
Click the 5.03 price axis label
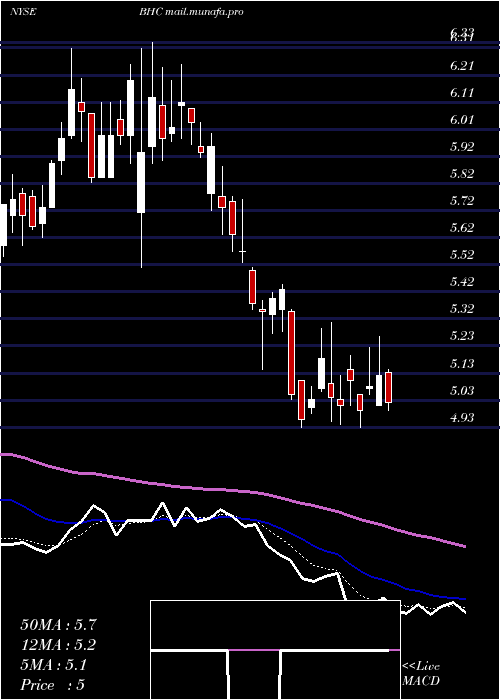(462, 391)
